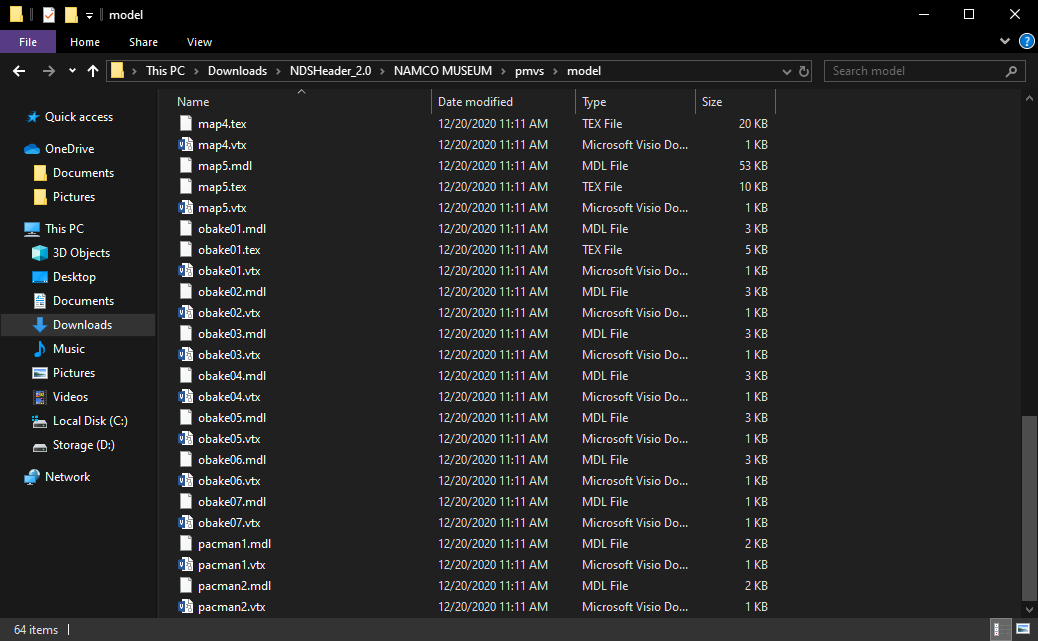This screenshot has width=1038, height=641.
Task: Click Downloads in the address breadcrumb
Action: (x=238, y=71)
